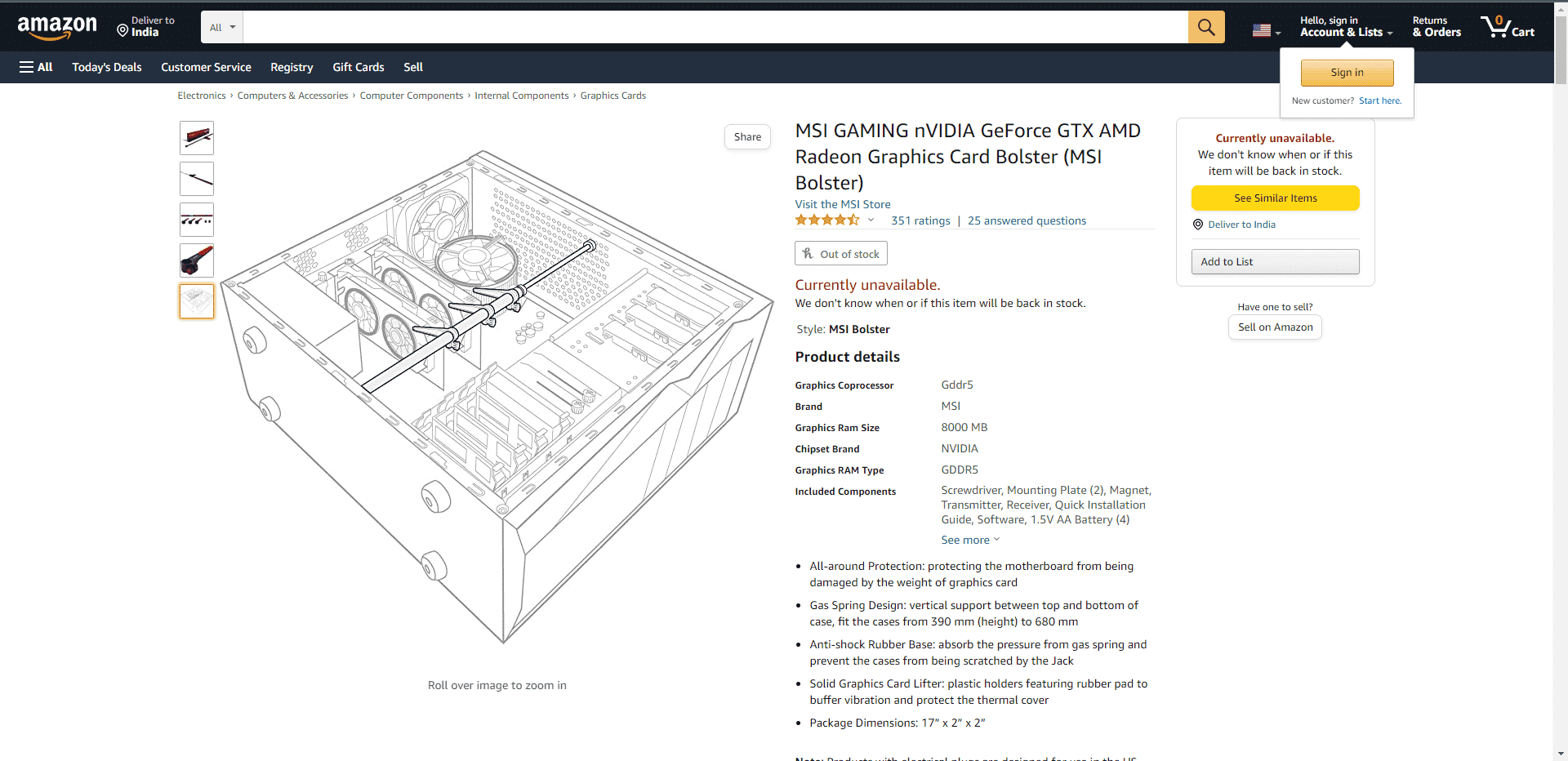
Task: Select the highlighted fifth product thumbnail
Action: click(197, 301)
